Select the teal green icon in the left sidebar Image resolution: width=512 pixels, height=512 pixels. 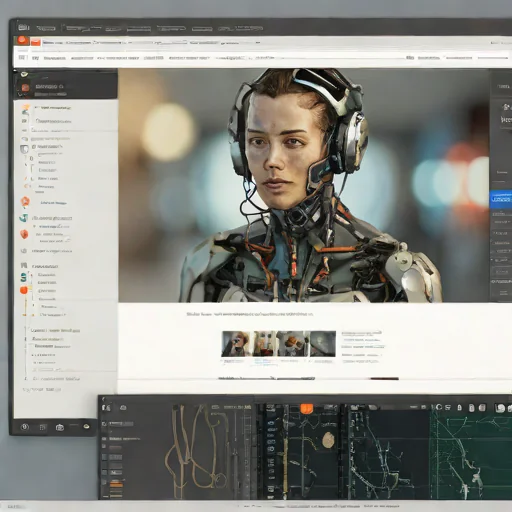point(24,218)
